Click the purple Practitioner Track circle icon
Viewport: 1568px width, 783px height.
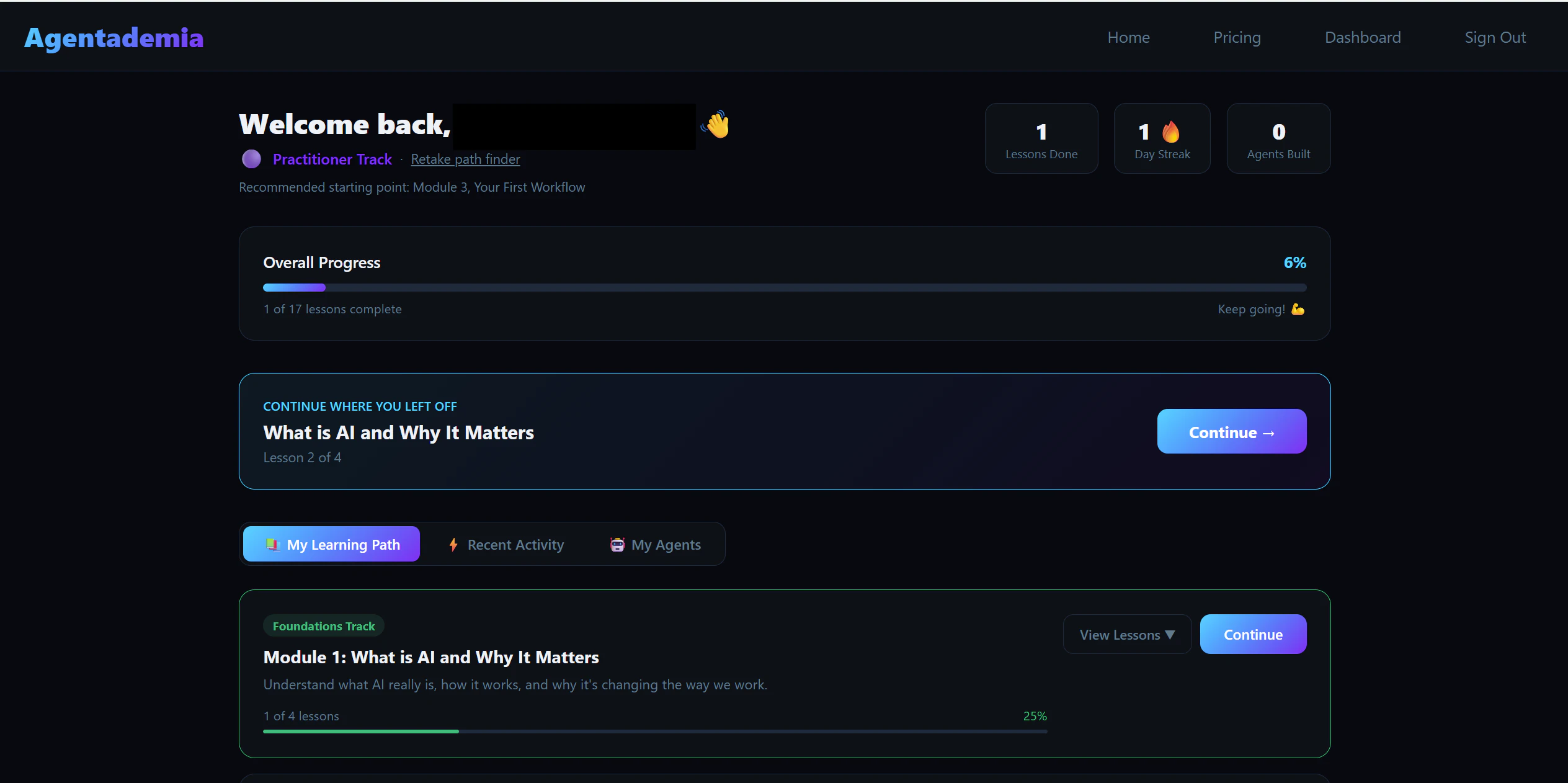click(251, 159)
